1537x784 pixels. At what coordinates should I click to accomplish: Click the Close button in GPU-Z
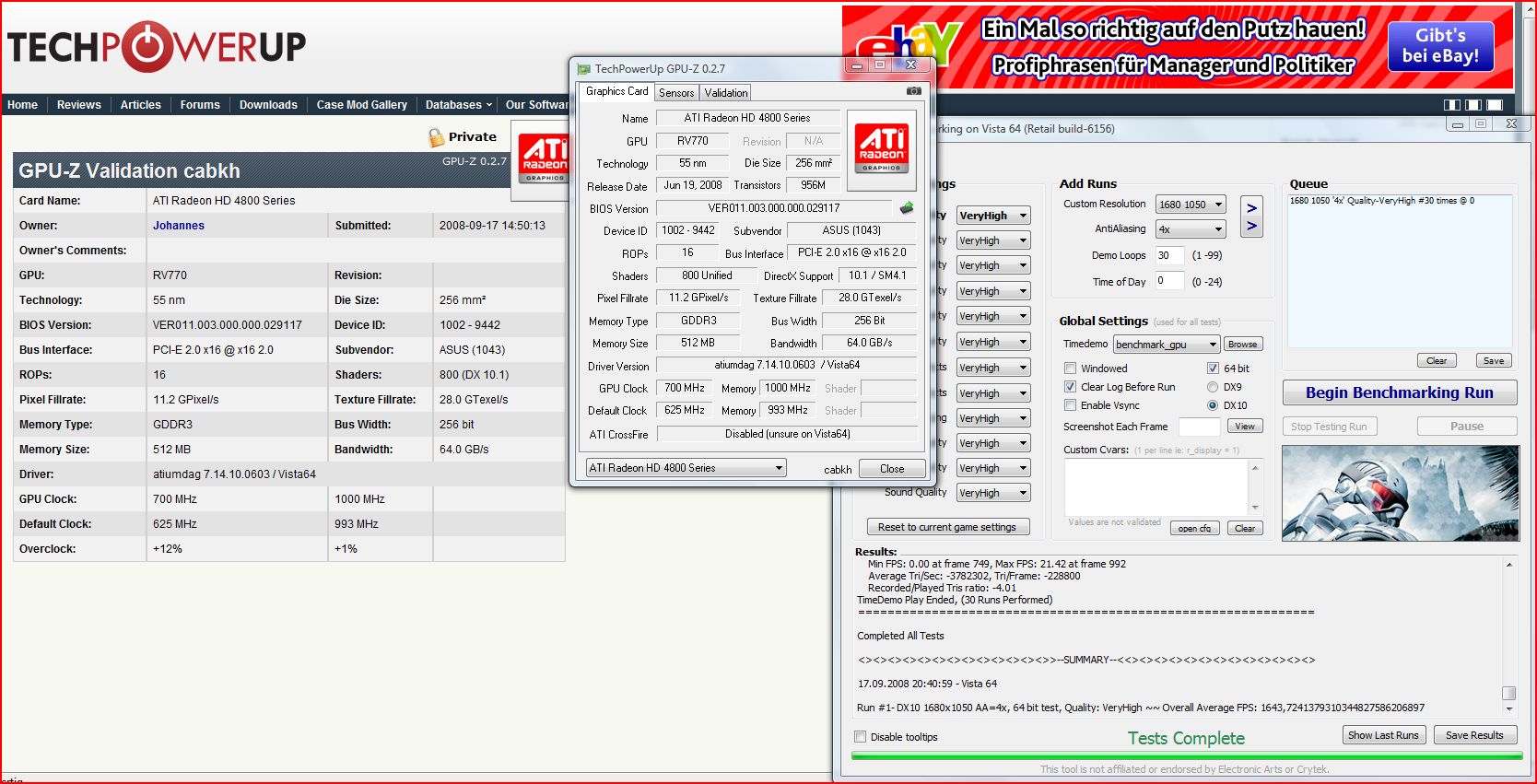tap(892, 469)
